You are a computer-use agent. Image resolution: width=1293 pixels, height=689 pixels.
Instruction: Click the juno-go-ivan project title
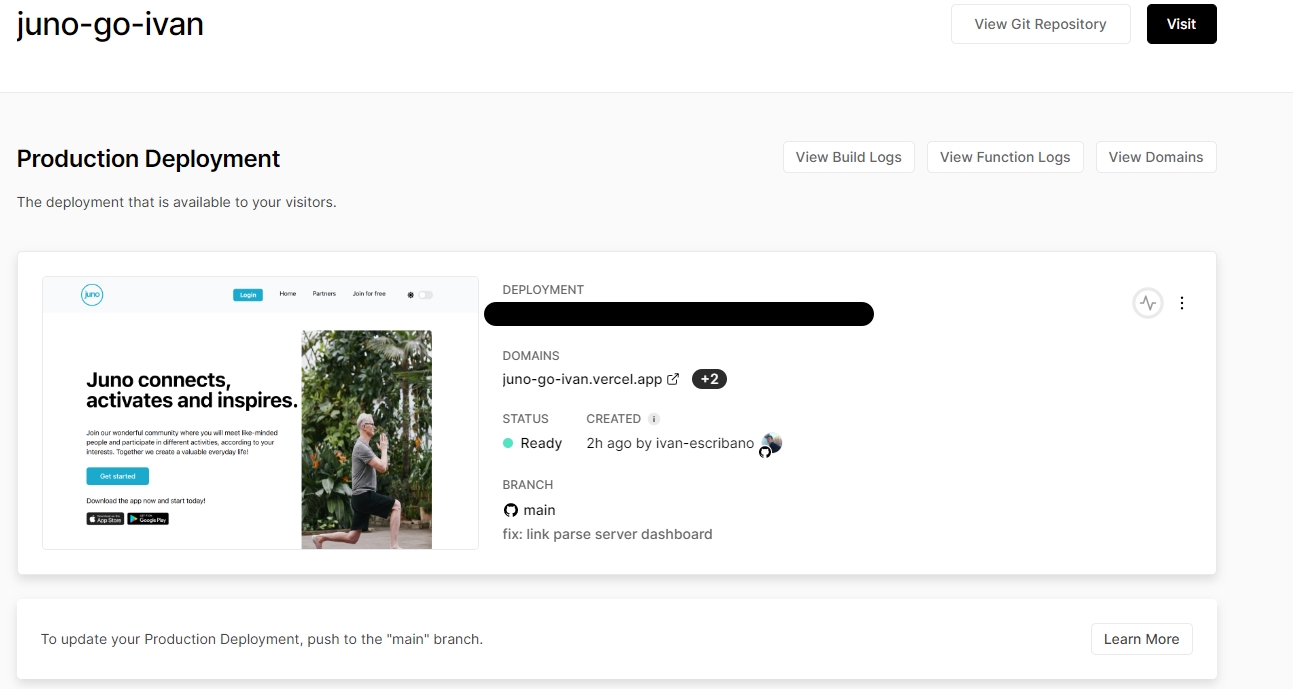110,23
